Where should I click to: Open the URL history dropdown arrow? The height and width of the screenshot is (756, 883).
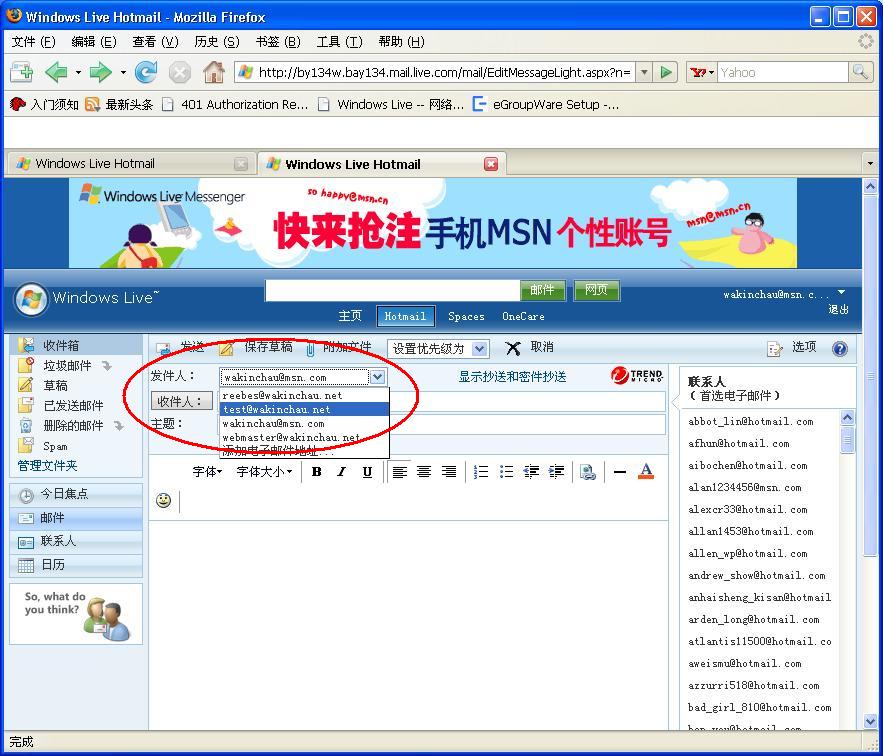pyautogui.click(x=644, y=72)
